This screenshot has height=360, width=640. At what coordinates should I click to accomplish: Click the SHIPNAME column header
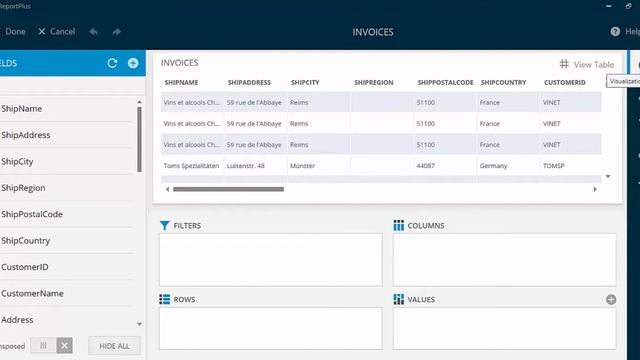coord(181,82)
